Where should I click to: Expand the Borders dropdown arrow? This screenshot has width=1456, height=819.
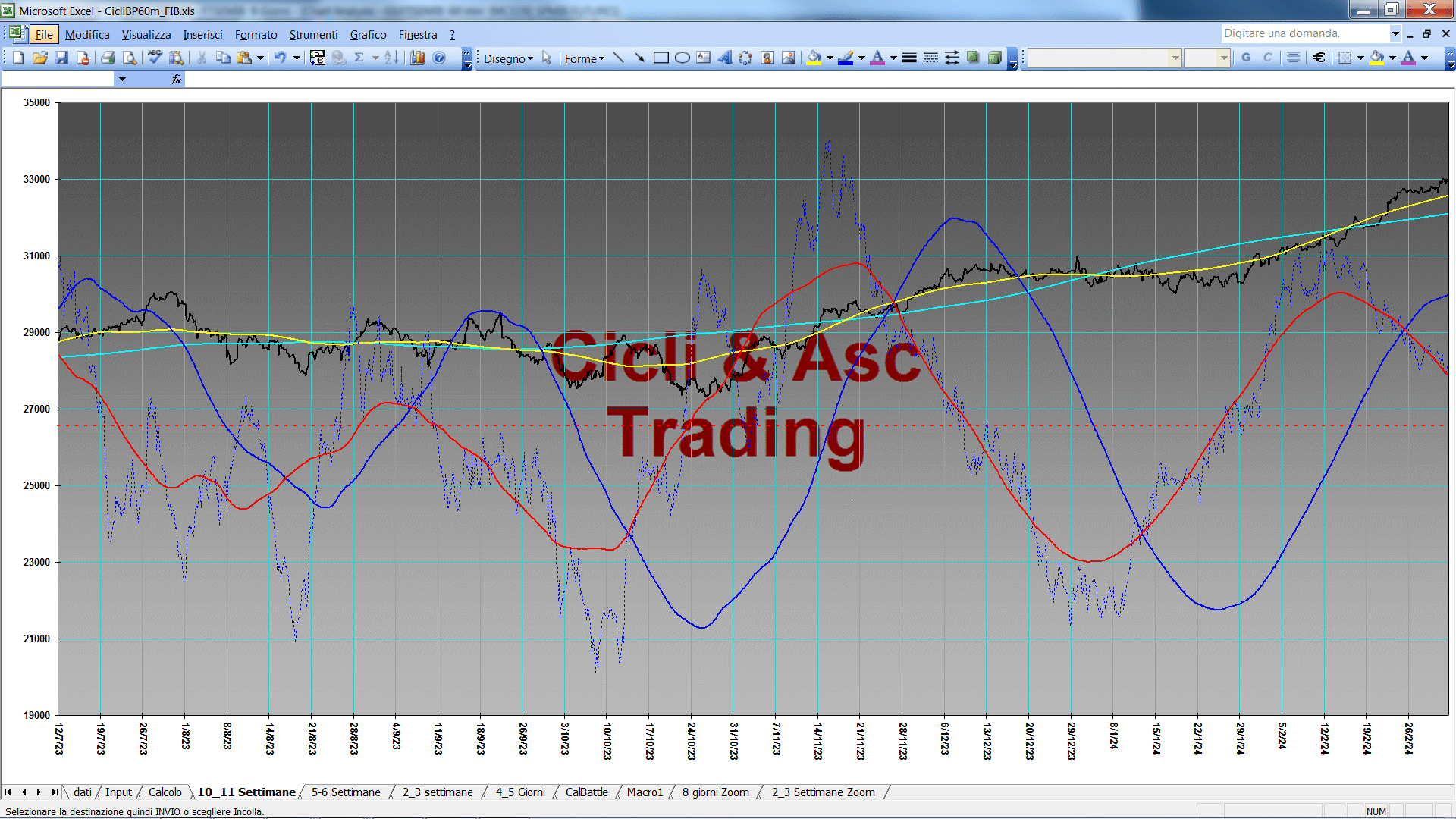(x=1360, y=58)
